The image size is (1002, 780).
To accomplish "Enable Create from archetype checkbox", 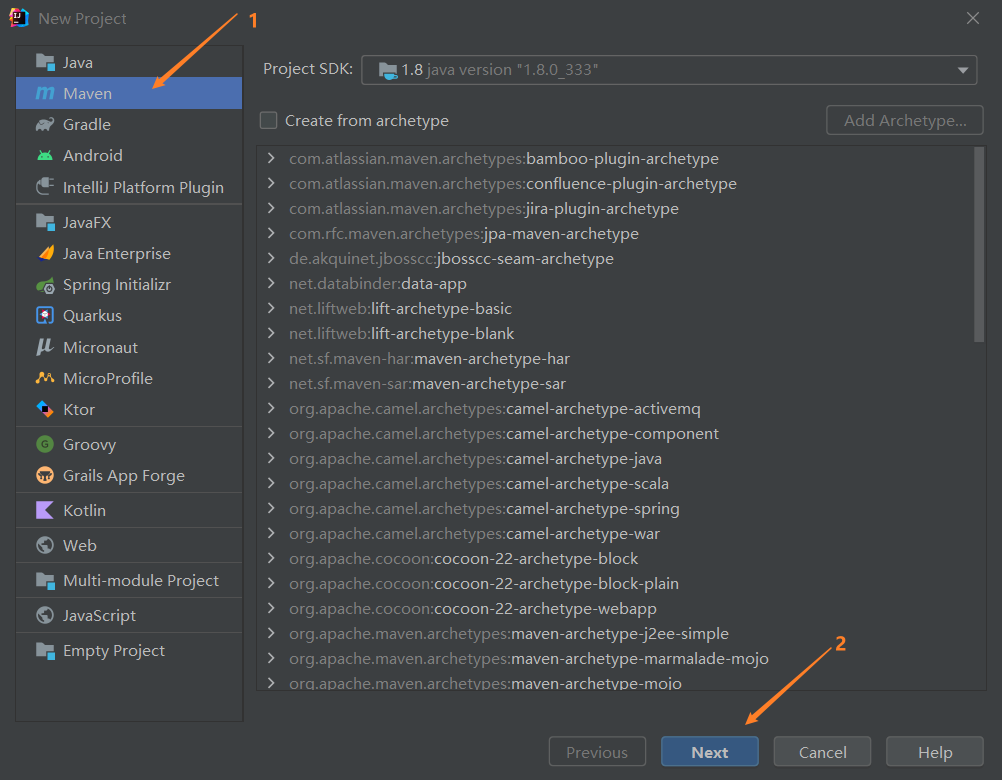I will pyautogui.click(x=268, y=120).
